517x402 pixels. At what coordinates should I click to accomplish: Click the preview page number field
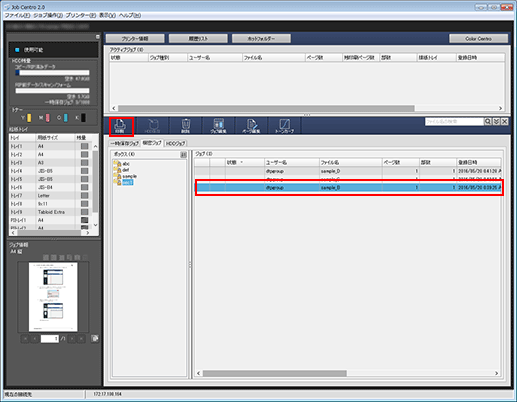click(50, 339)
